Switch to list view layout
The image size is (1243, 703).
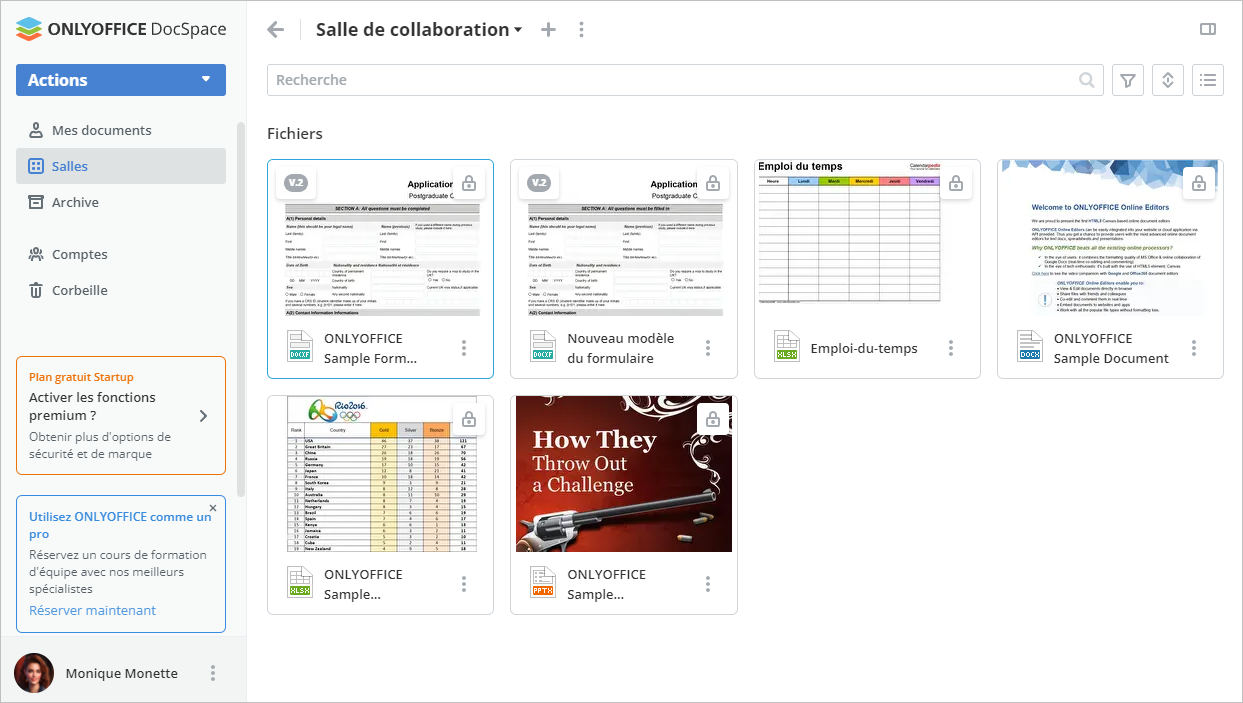click(x=1208, y=80)
